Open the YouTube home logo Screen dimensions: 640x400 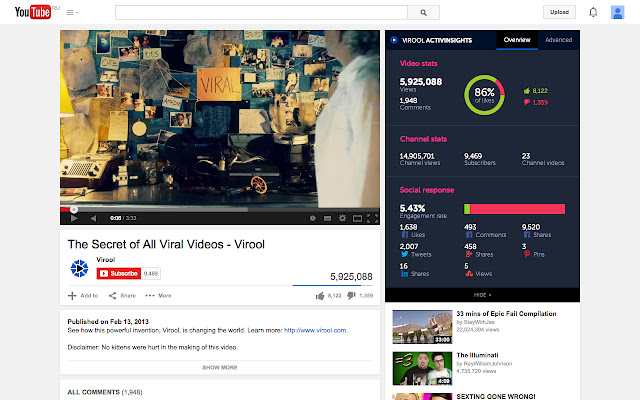point(33,12)
